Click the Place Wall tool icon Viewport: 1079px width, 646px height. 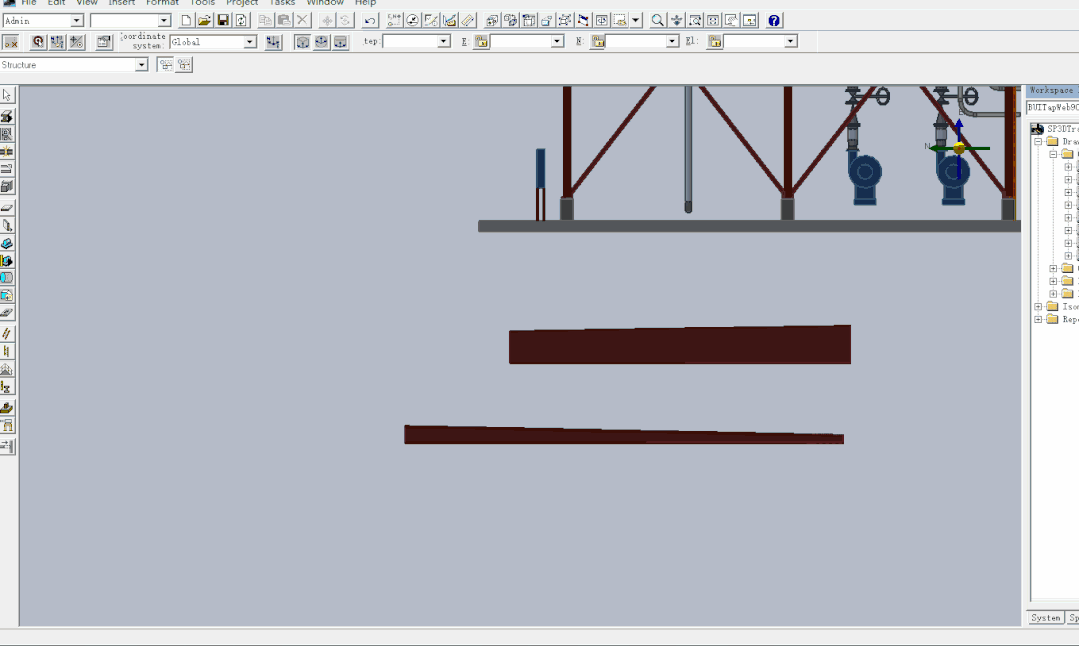pyautogui.click(x=7, y=225)
